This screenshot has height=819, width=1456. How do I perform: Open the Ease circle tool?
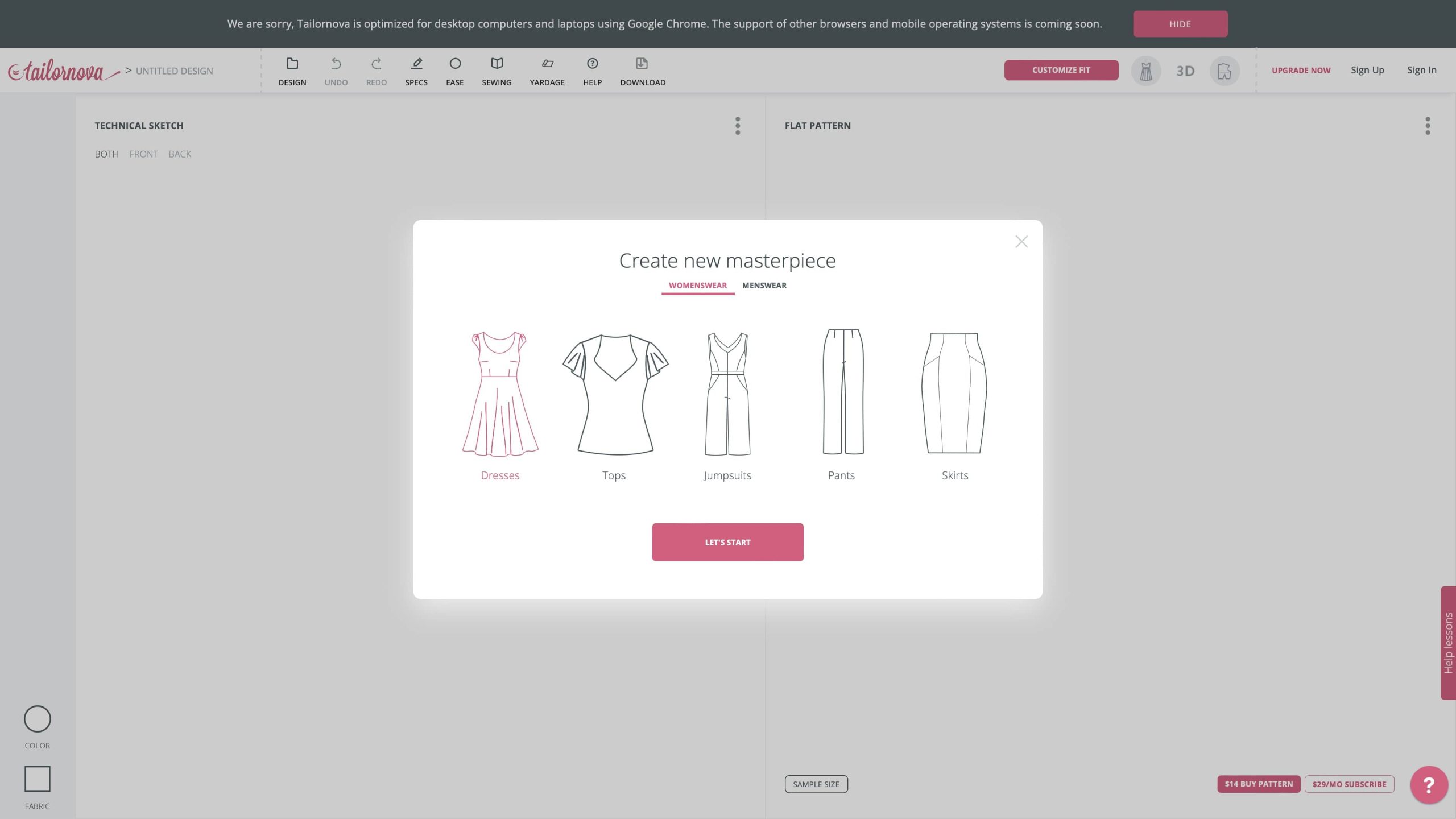[454, 64]
